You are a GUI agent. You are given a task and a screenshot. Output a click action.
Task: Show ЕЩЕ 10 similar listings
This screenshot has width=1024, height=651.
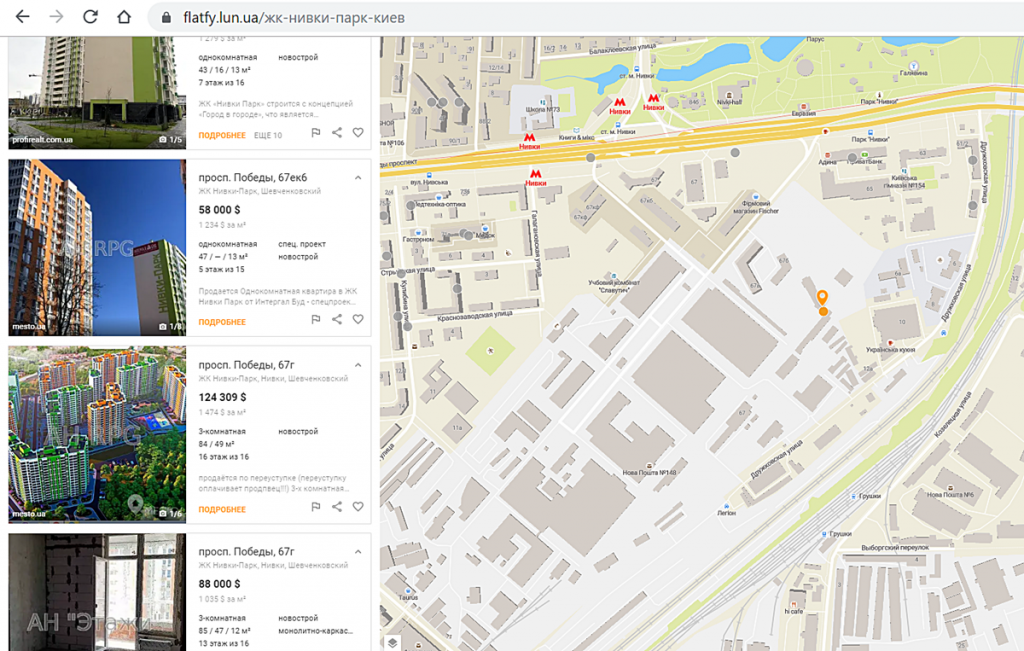pyautogui.click(x=268, y=136)
